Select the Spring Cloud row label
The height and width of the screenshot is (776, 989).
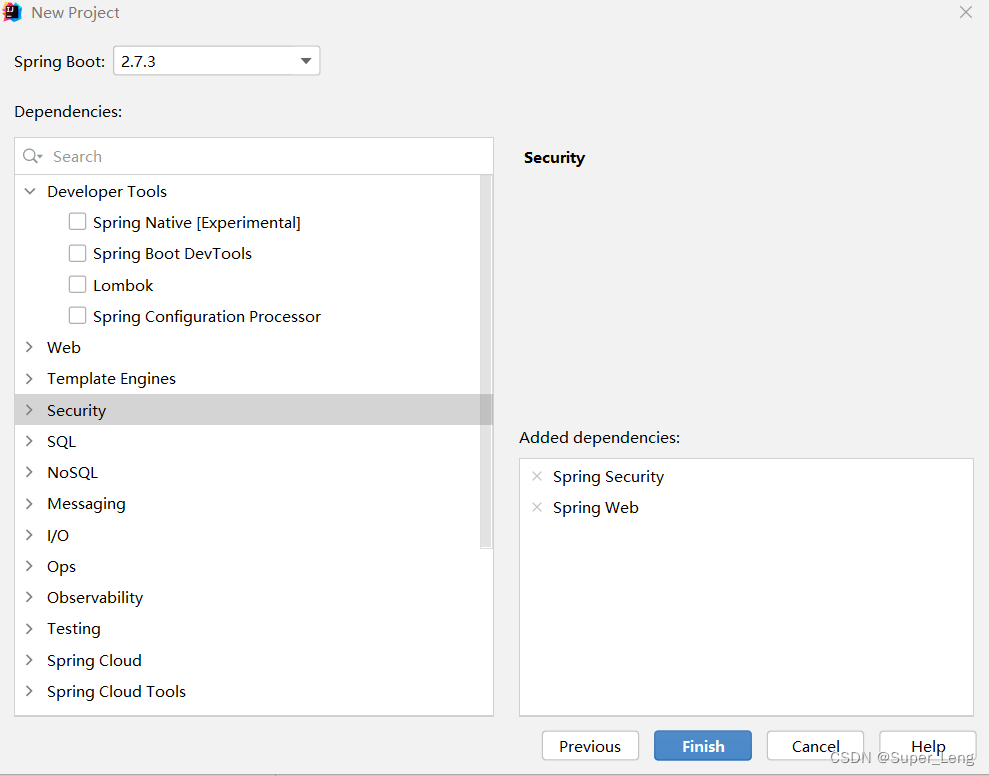point(94,660)
